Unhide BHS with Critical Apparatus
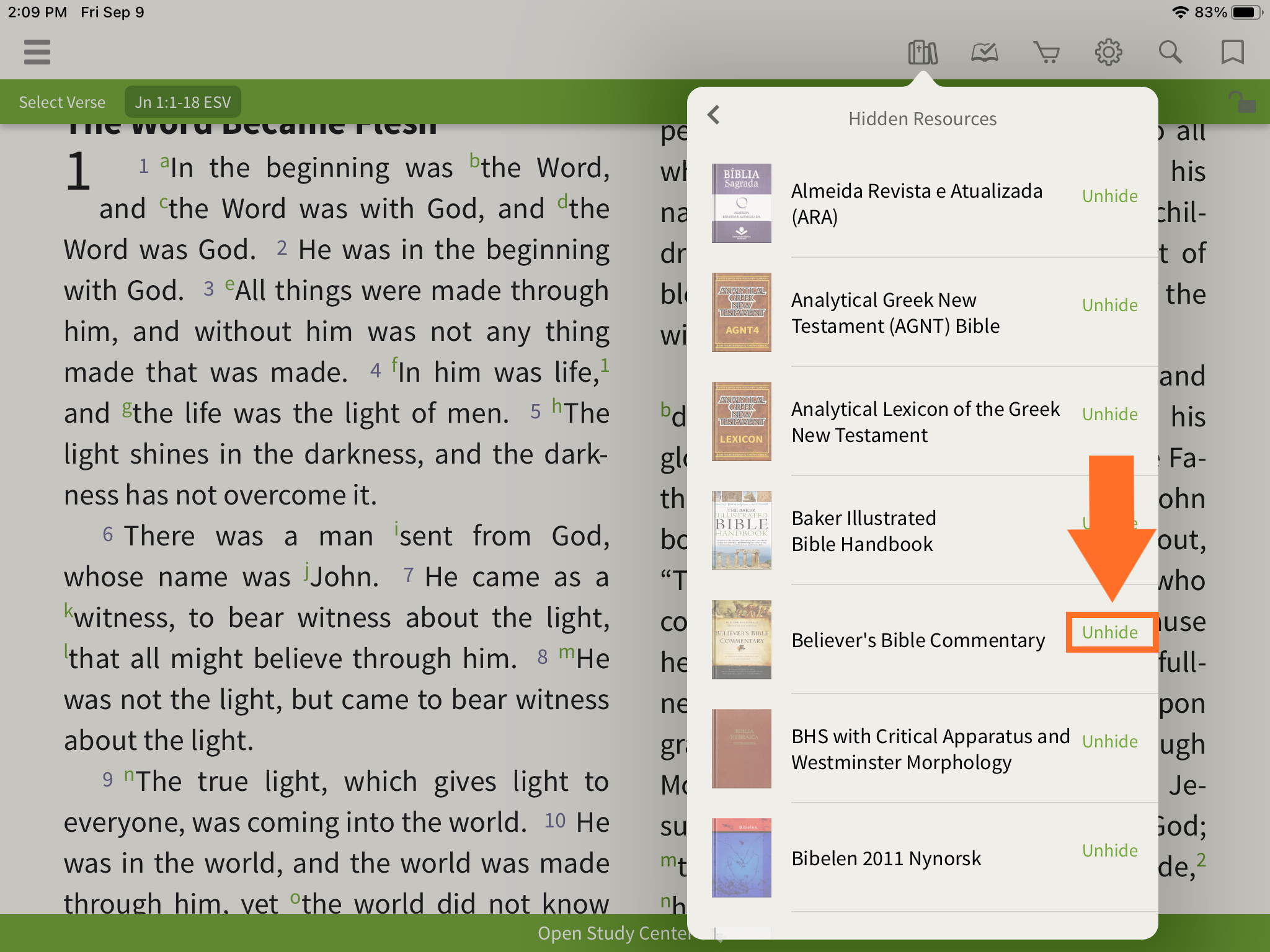 1109,741
